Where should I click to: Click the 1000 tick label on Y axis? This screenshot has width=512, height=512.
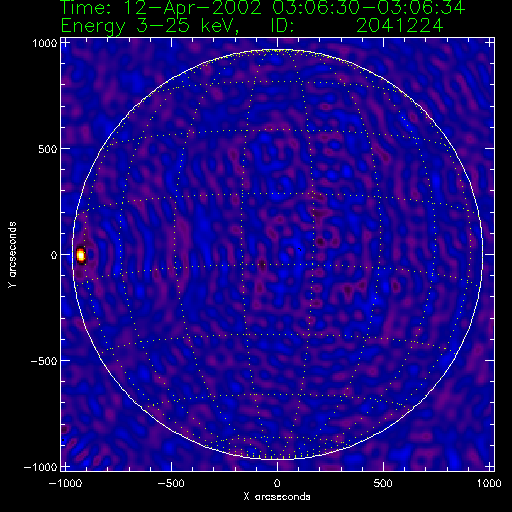(x=45, y=43)
